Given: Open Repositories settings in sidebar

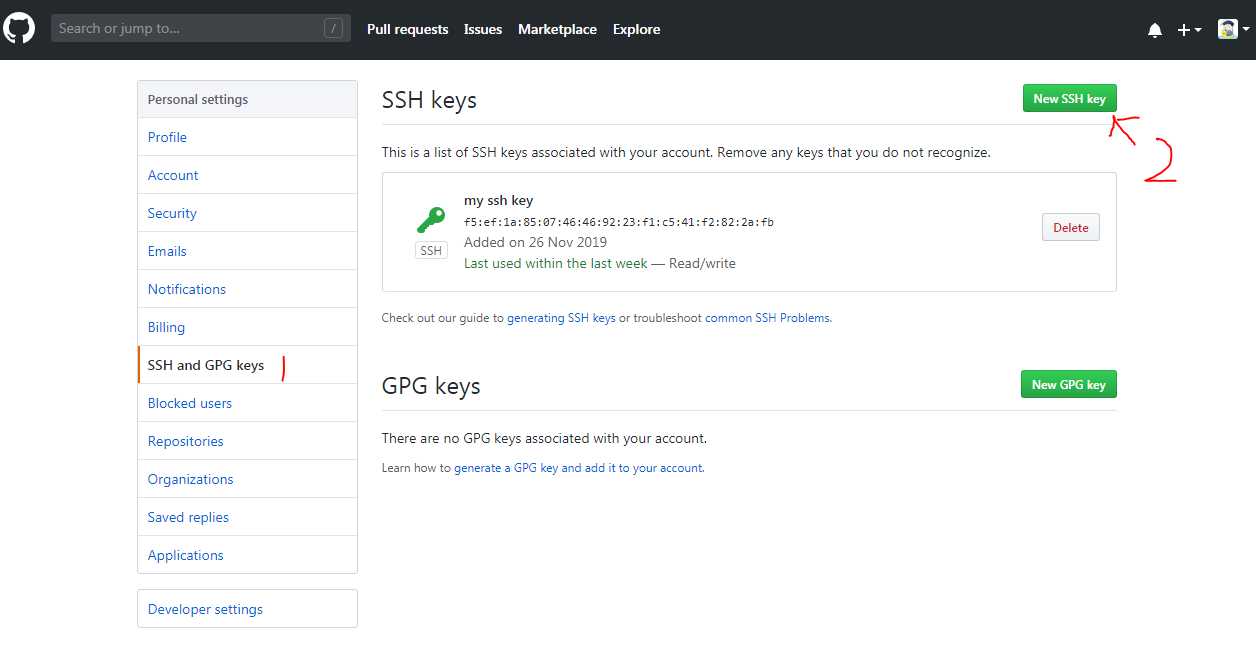Looking at the screenshot, I should [x=247, y=441].
